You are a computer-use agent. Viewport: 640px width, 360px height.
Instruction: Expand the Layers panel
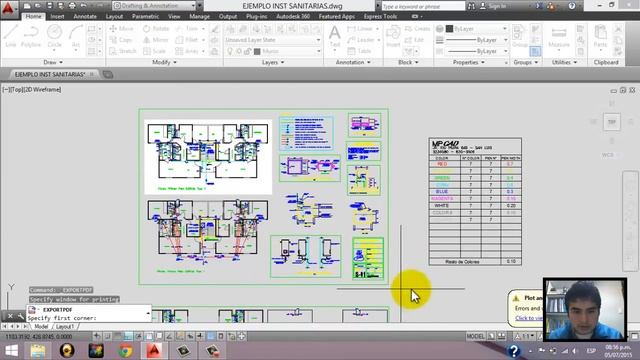coord(273,62)
